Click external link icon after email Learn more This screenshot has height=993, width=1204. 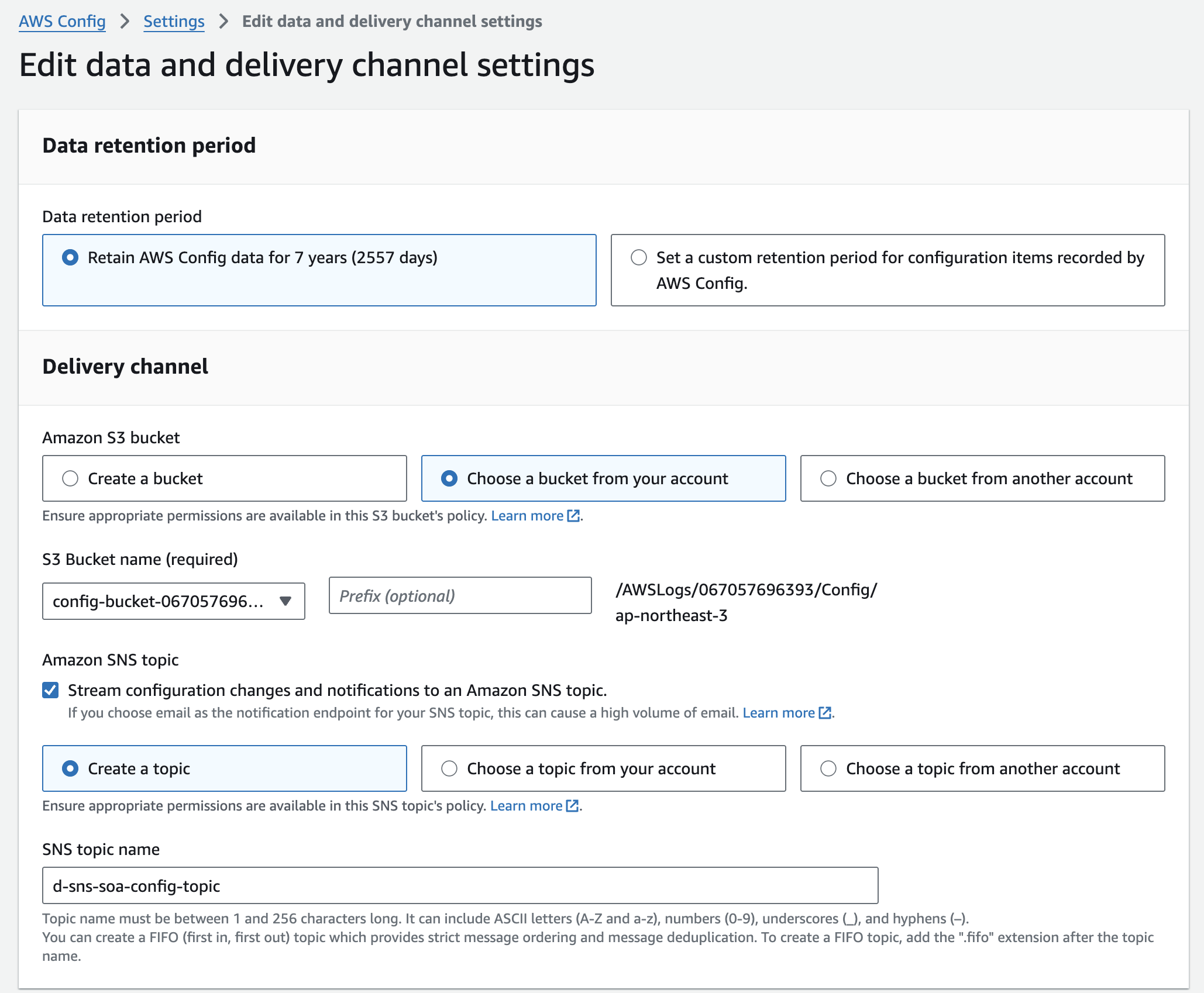coord(825,713)
